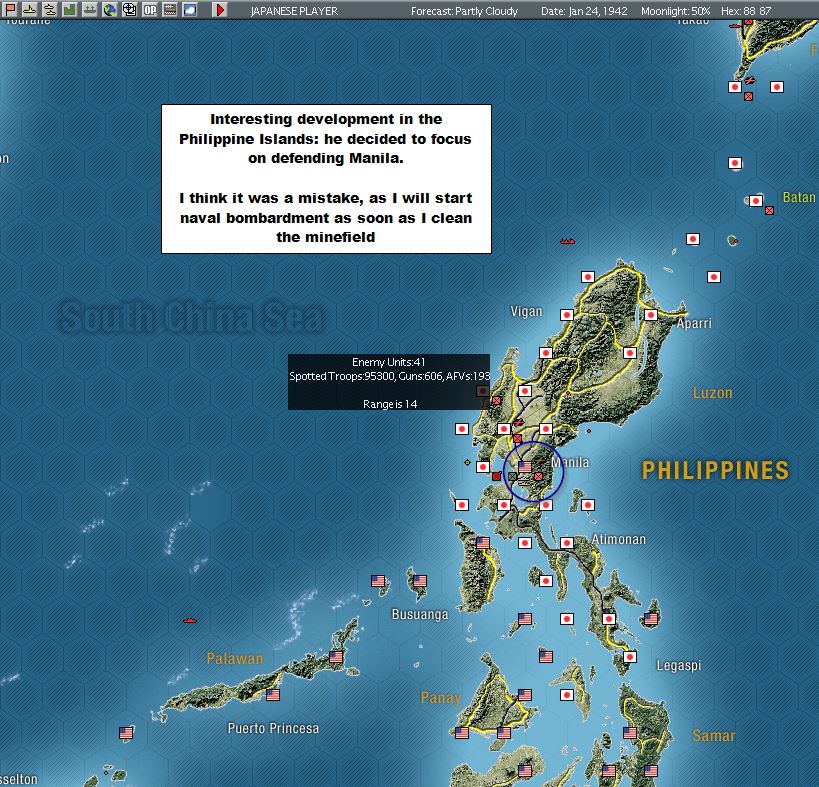Select US flag at Puerto Princesa on Palawan

(x=273, y=695)
